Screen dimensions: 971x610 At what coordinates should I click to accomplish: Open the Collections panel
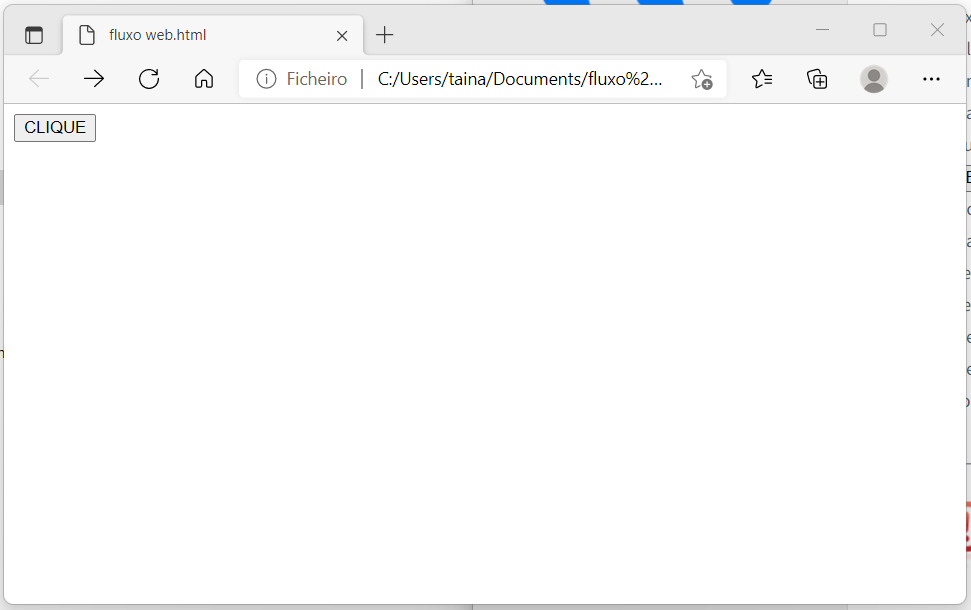click(x=818, y=79)
